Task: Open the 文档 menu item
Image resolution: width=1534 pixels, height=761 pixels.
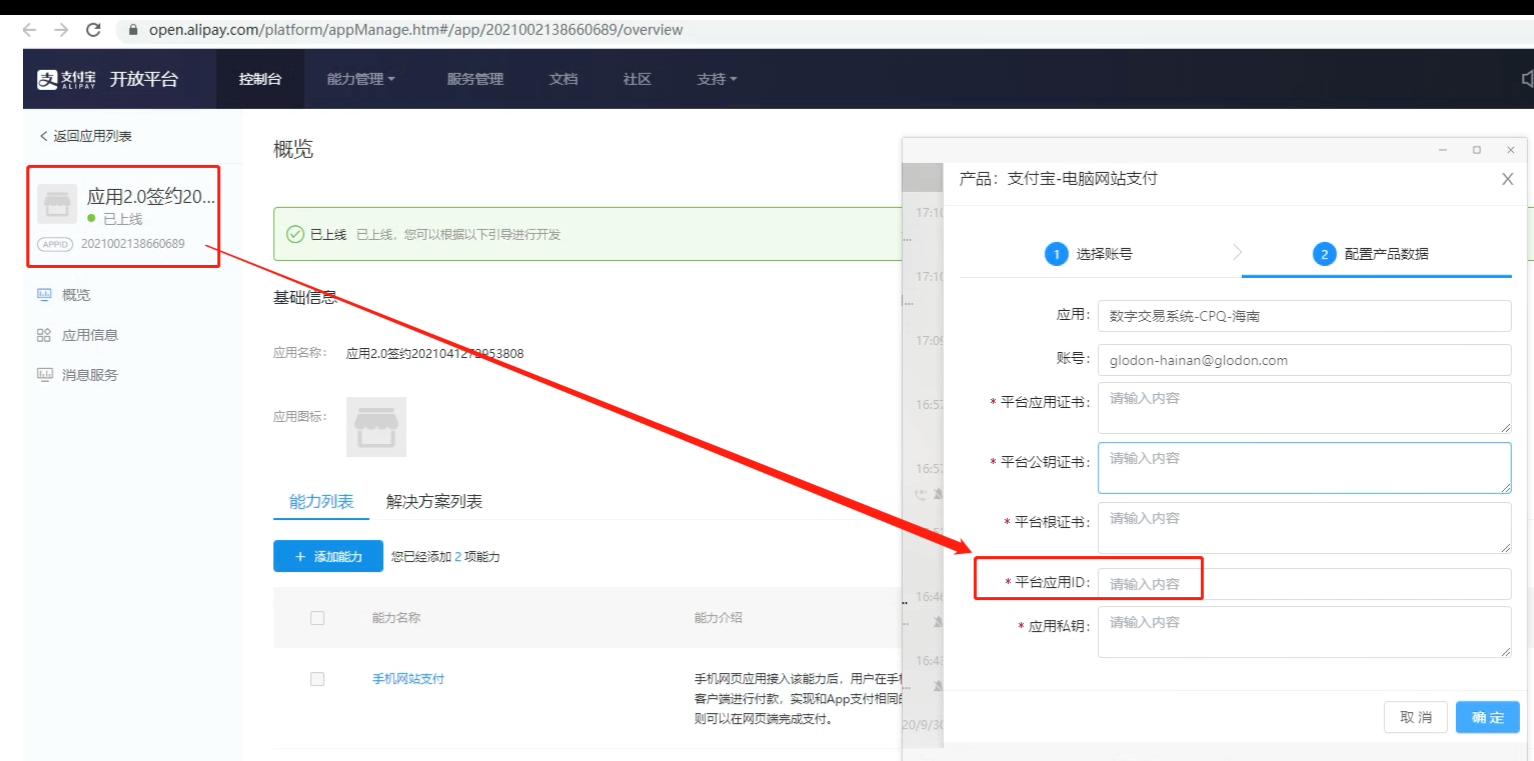Action: (563, 79)
